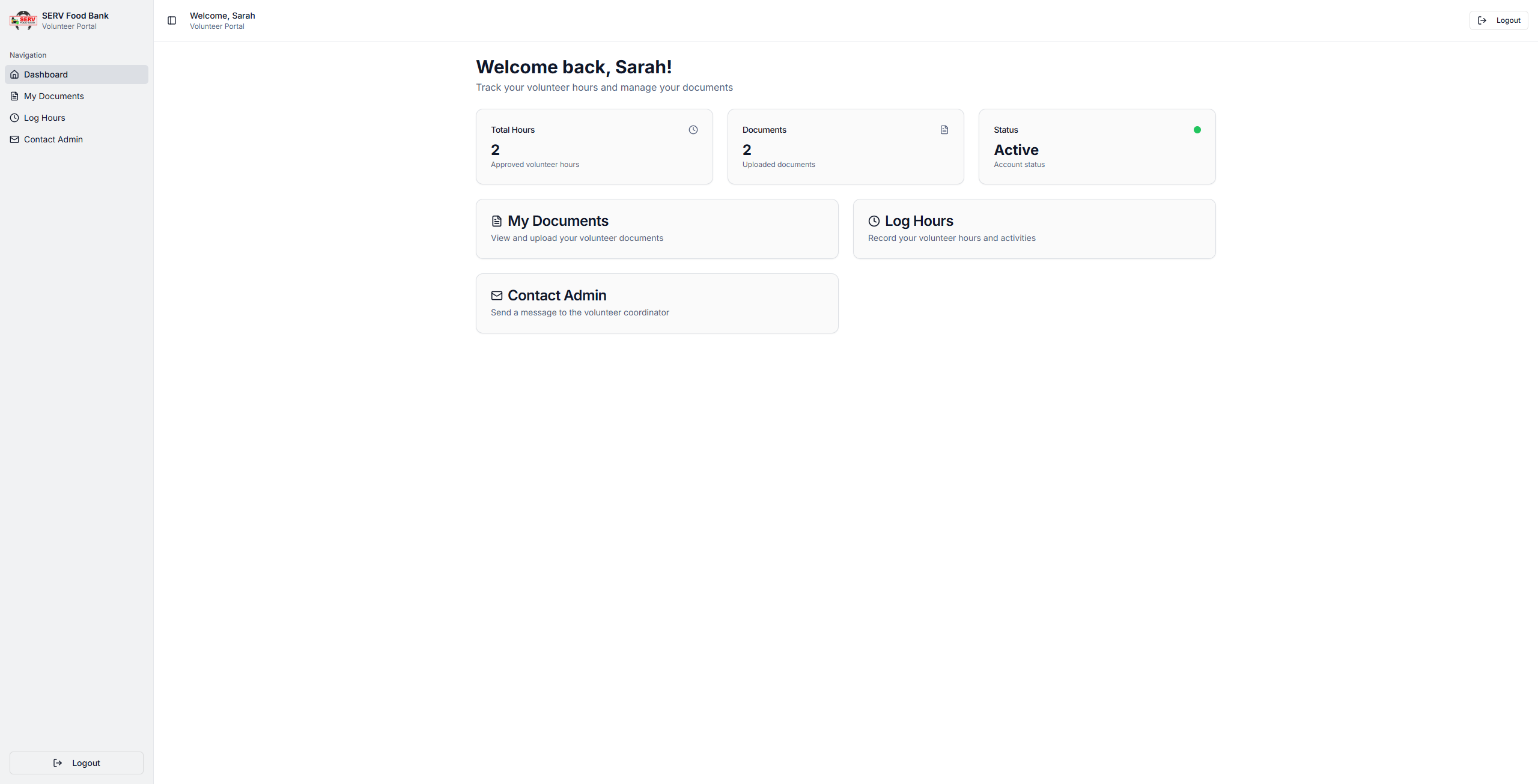Viewport: 1538px width, 784px height.
Task: Click the clock icon in Total Hours card
Action: coord(693,130)
